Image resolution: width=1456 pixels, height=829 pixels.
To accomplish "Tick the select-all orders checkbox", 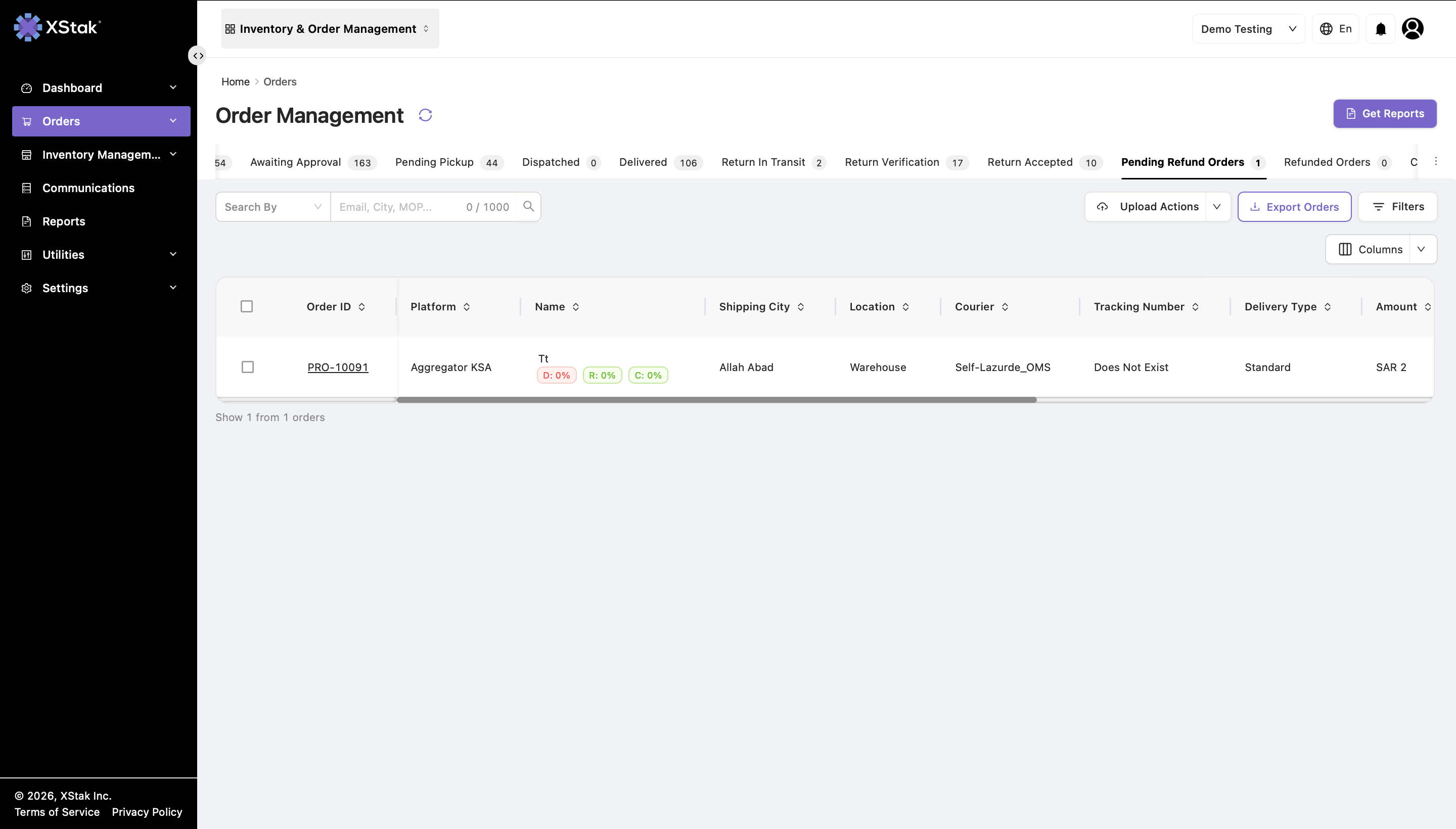I will [x=247, y=307].
